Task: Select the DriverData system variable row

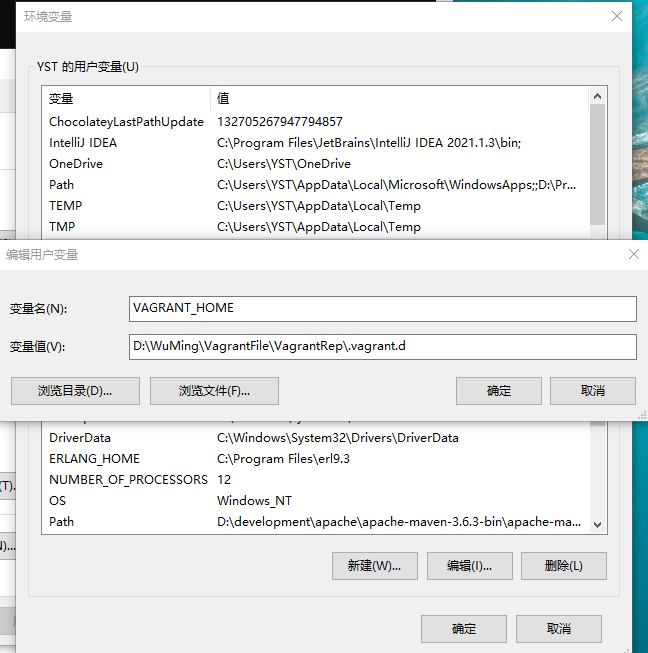Action: (316, 438)
